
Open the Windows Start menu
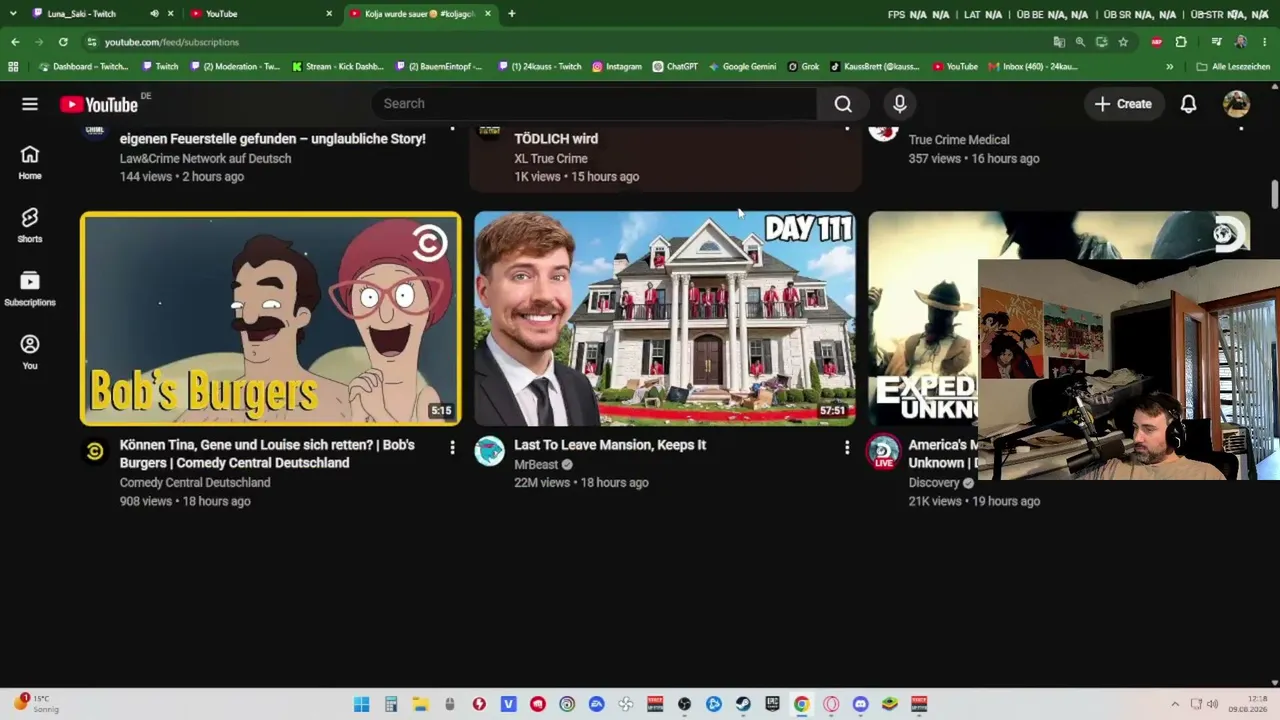362,704
